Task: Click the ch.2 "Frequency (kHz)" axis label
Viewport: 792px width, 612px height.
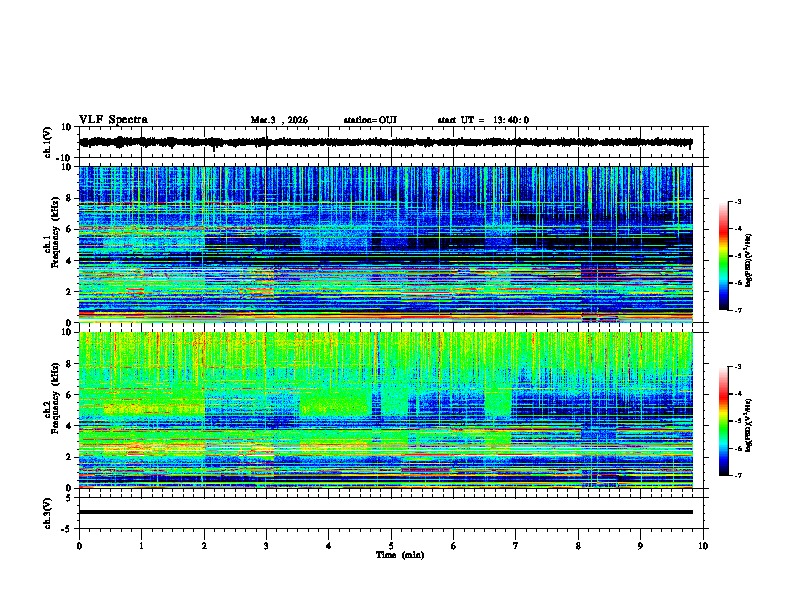Action: tap(55, 398)
